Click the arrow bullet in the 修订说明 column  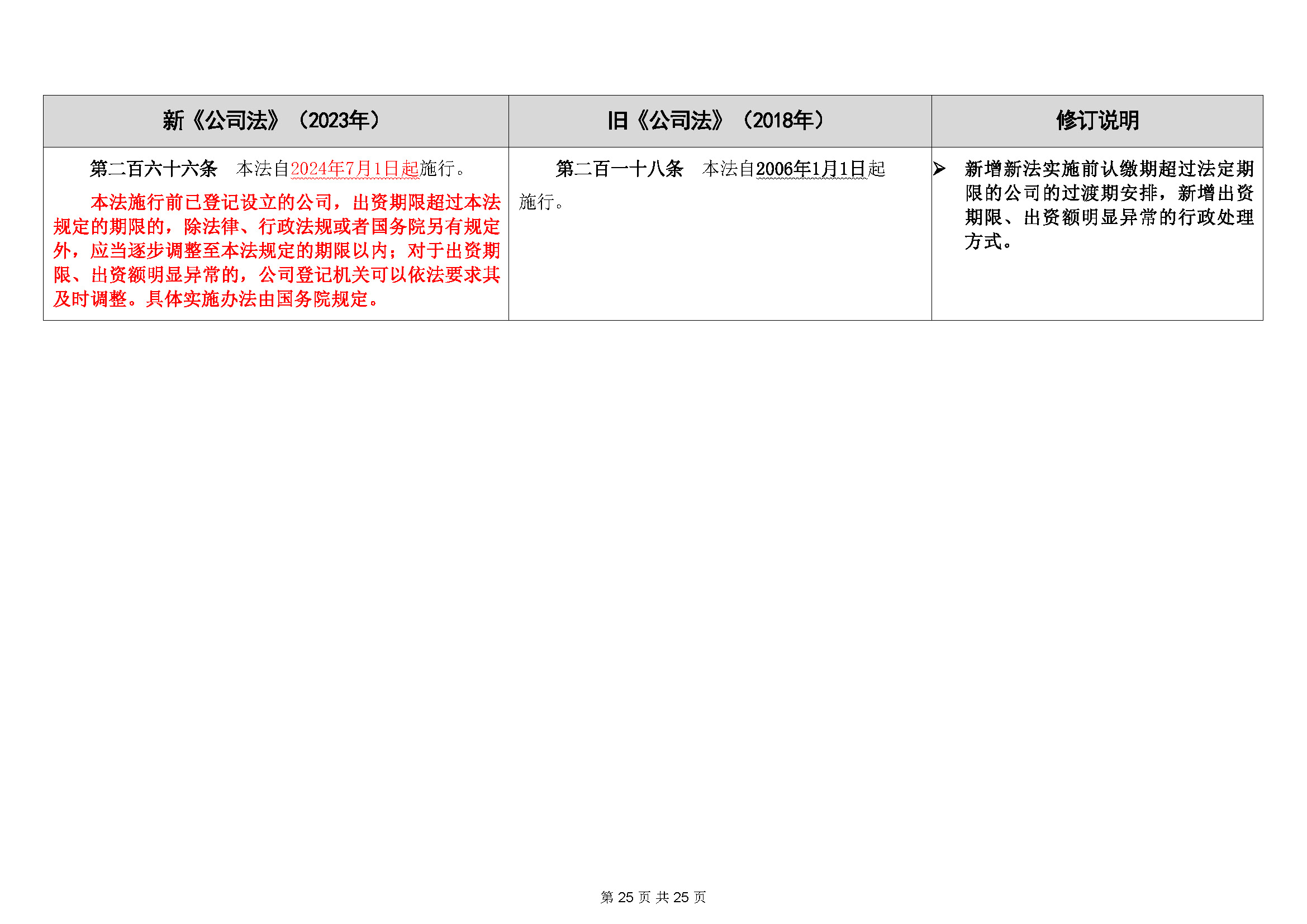[939, 169]
